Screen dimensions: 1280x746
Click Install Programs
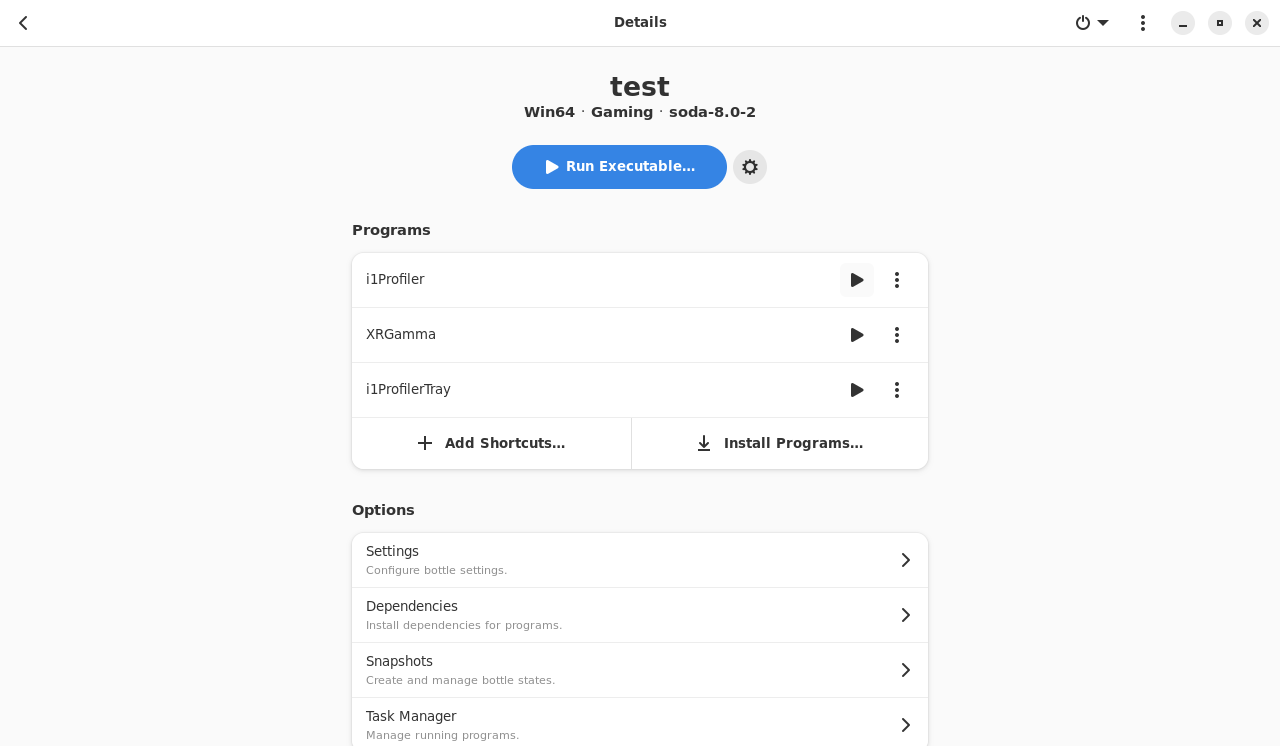(780, 443)
